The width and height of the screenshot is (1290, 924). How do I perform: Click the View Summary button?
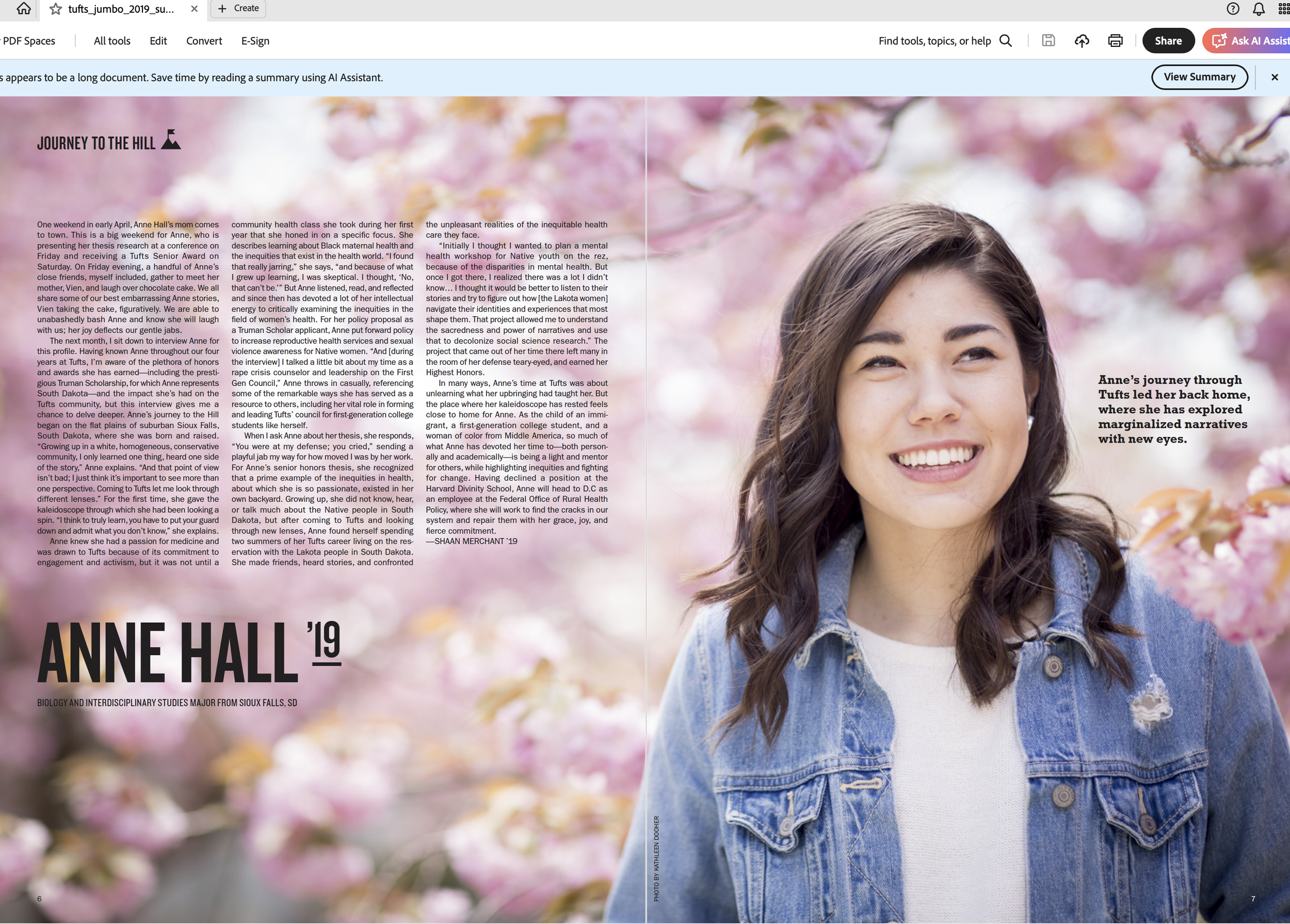(1200, 77)
